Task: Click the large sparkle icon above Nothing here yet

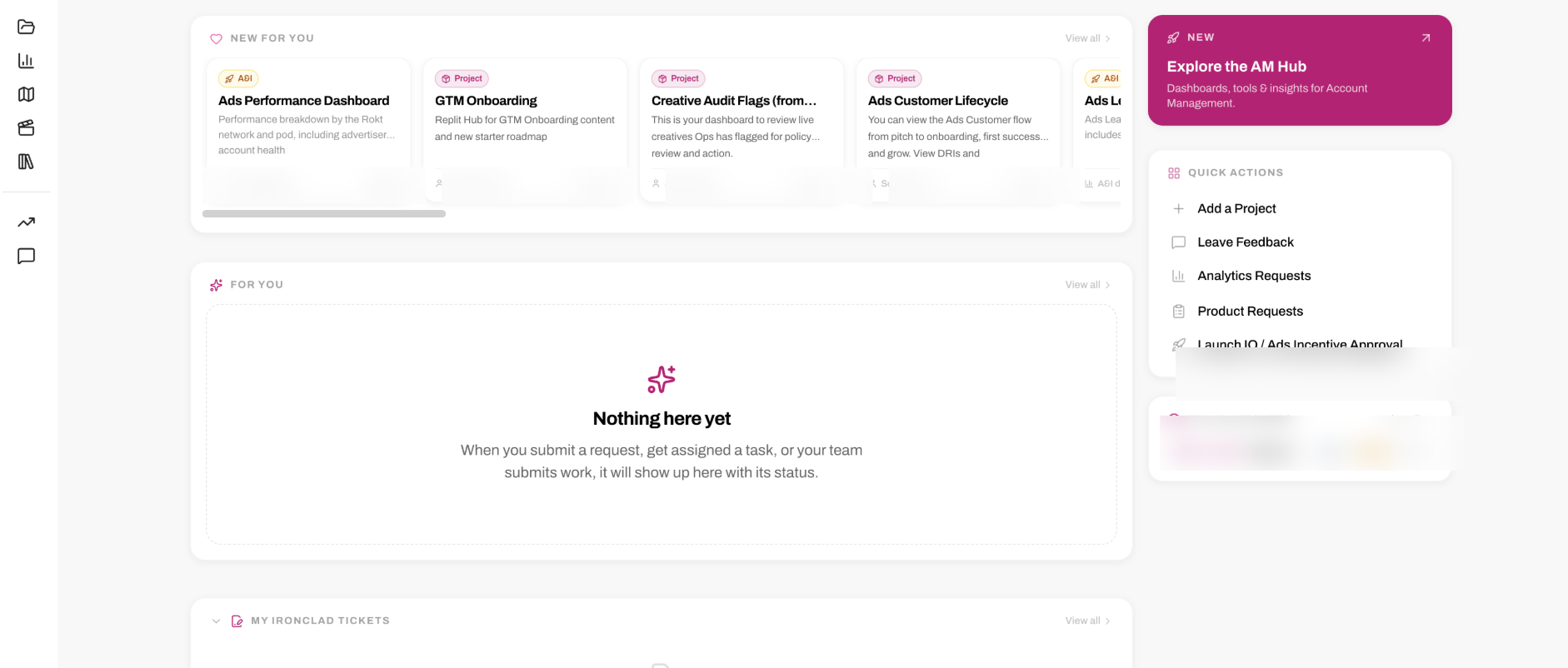Action: [662, 380]
